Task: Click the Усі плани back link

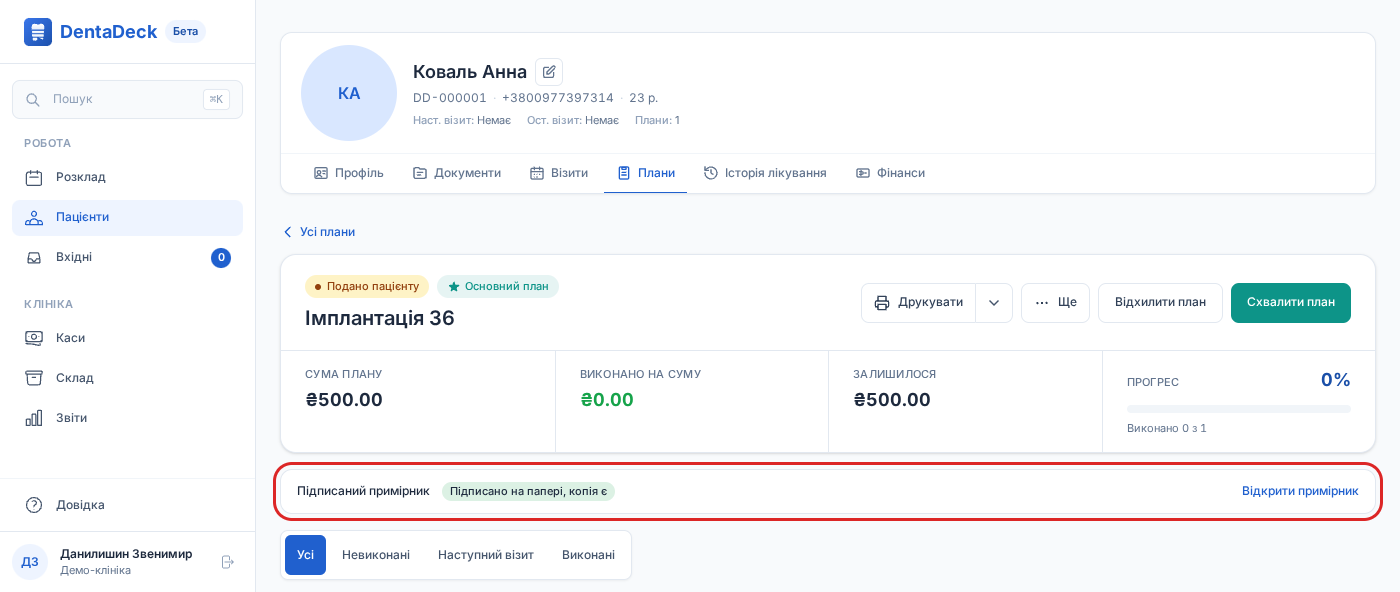Action: pyautogui.click(x=319, y=232)
